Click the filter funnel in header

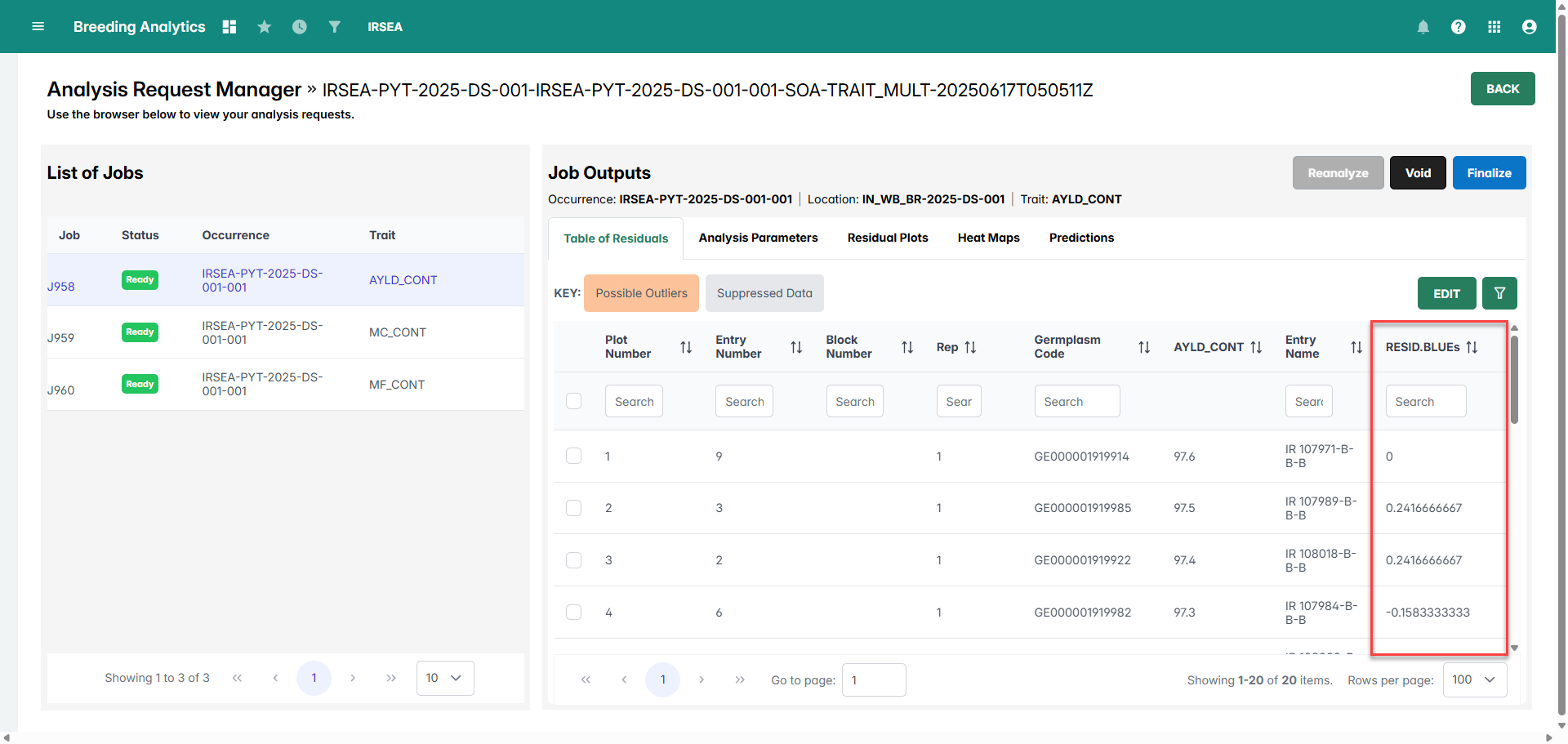point(334,27)
